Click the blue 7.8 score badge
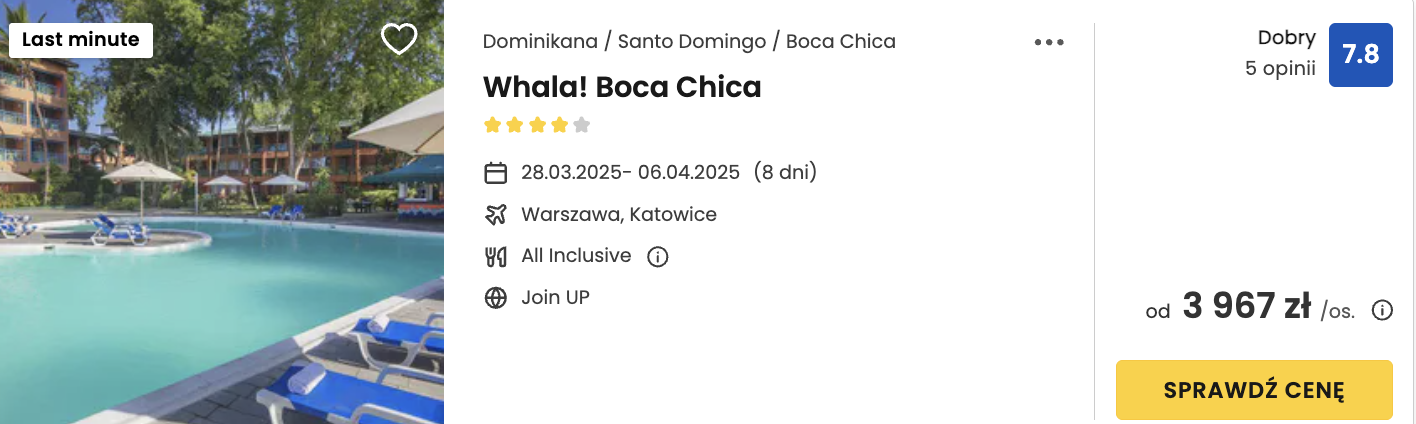 (1360, 55)
